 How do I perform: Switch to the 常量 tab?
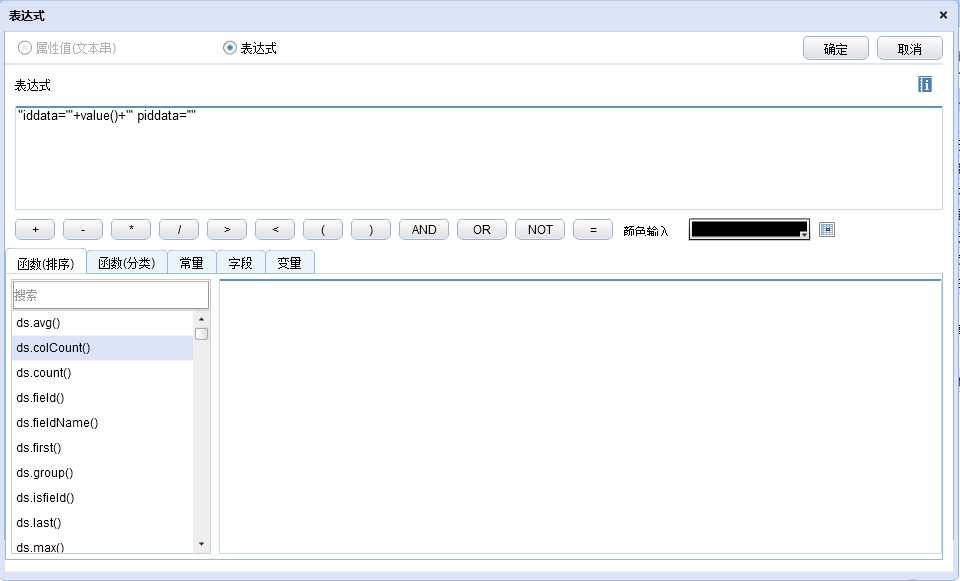point(192,263)
